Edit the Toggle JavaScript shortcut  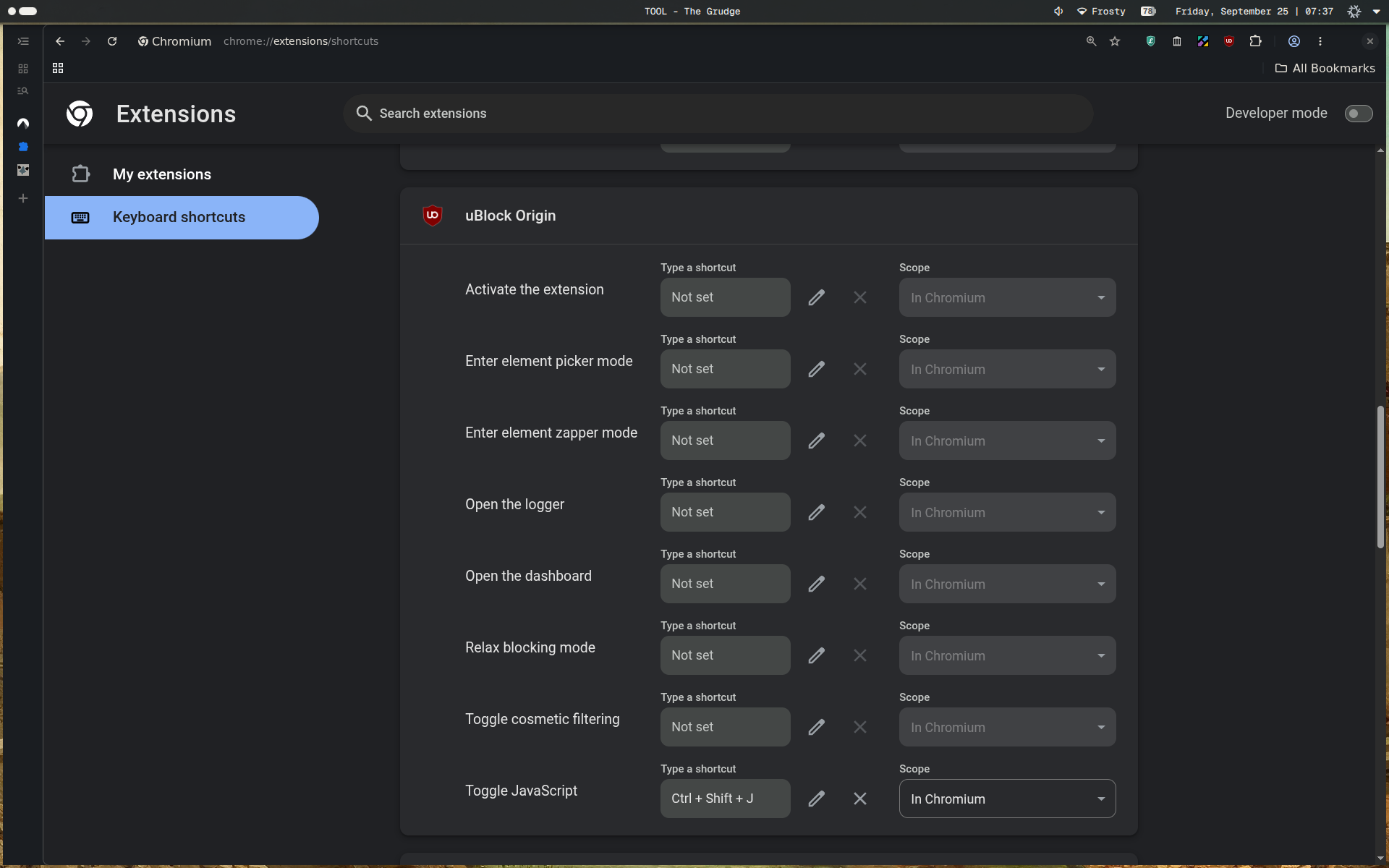(x=816, y=799)
